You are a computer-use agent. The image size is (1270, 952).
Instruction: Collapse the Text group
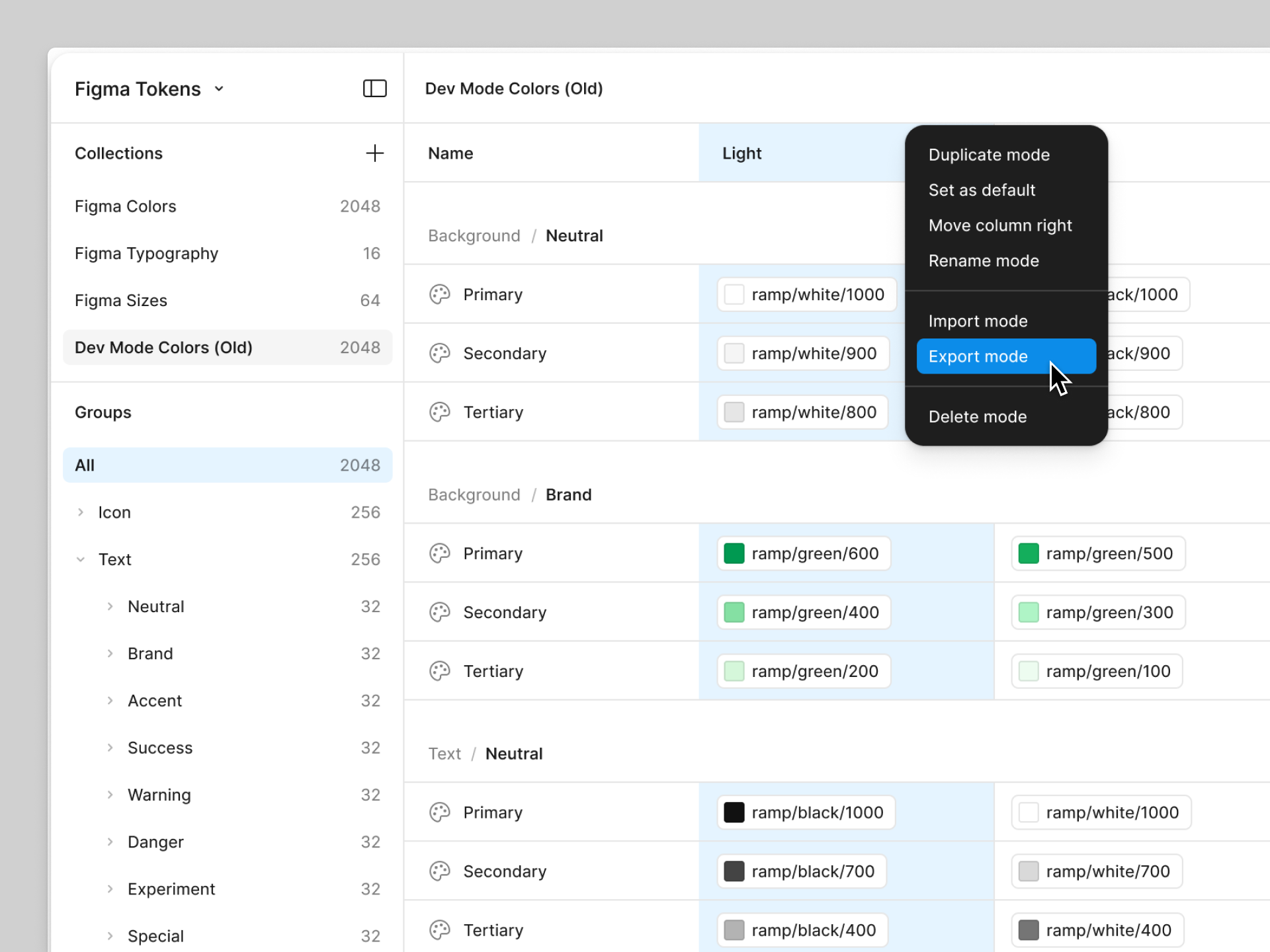pyautogui.click(x=81, y=559)
